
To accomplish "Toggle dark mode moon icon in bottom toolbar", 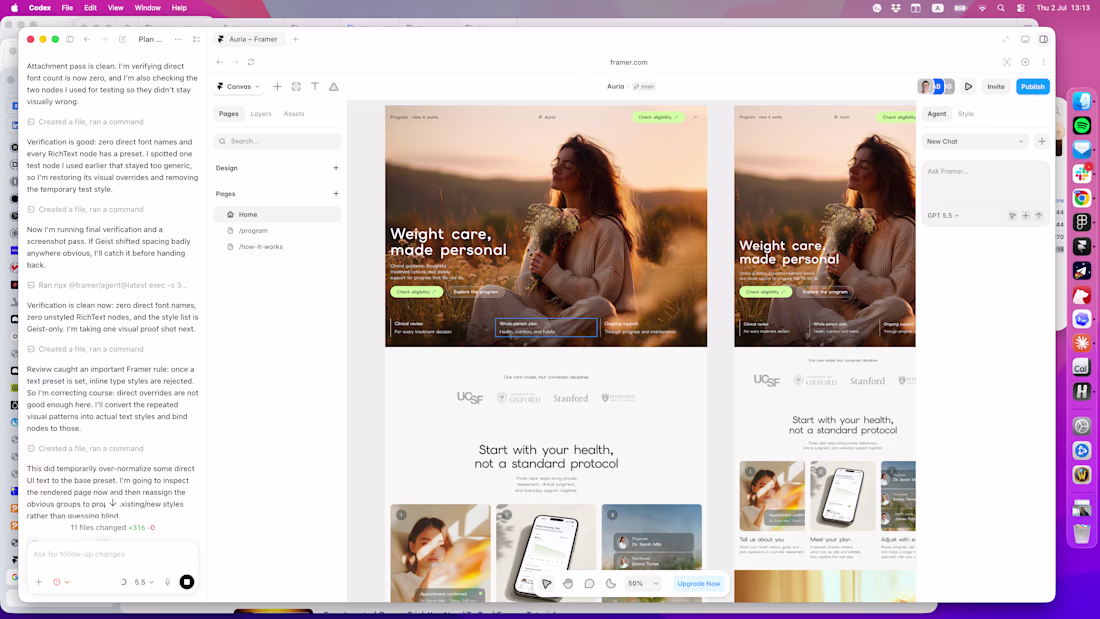I will tap(611, 583).
